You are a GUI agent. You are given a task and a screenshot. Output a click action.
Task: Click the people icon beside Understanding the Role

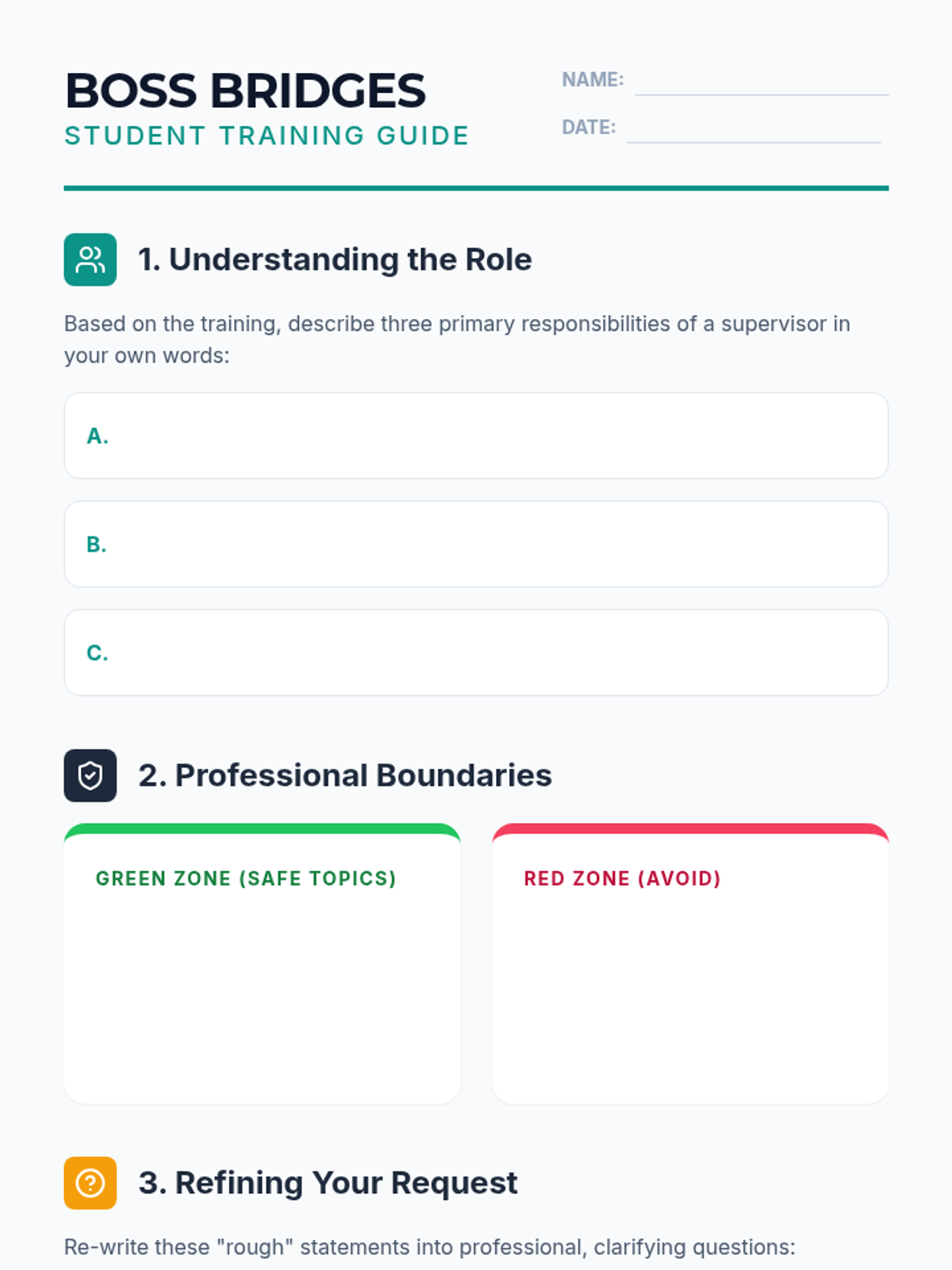[90, 260]
